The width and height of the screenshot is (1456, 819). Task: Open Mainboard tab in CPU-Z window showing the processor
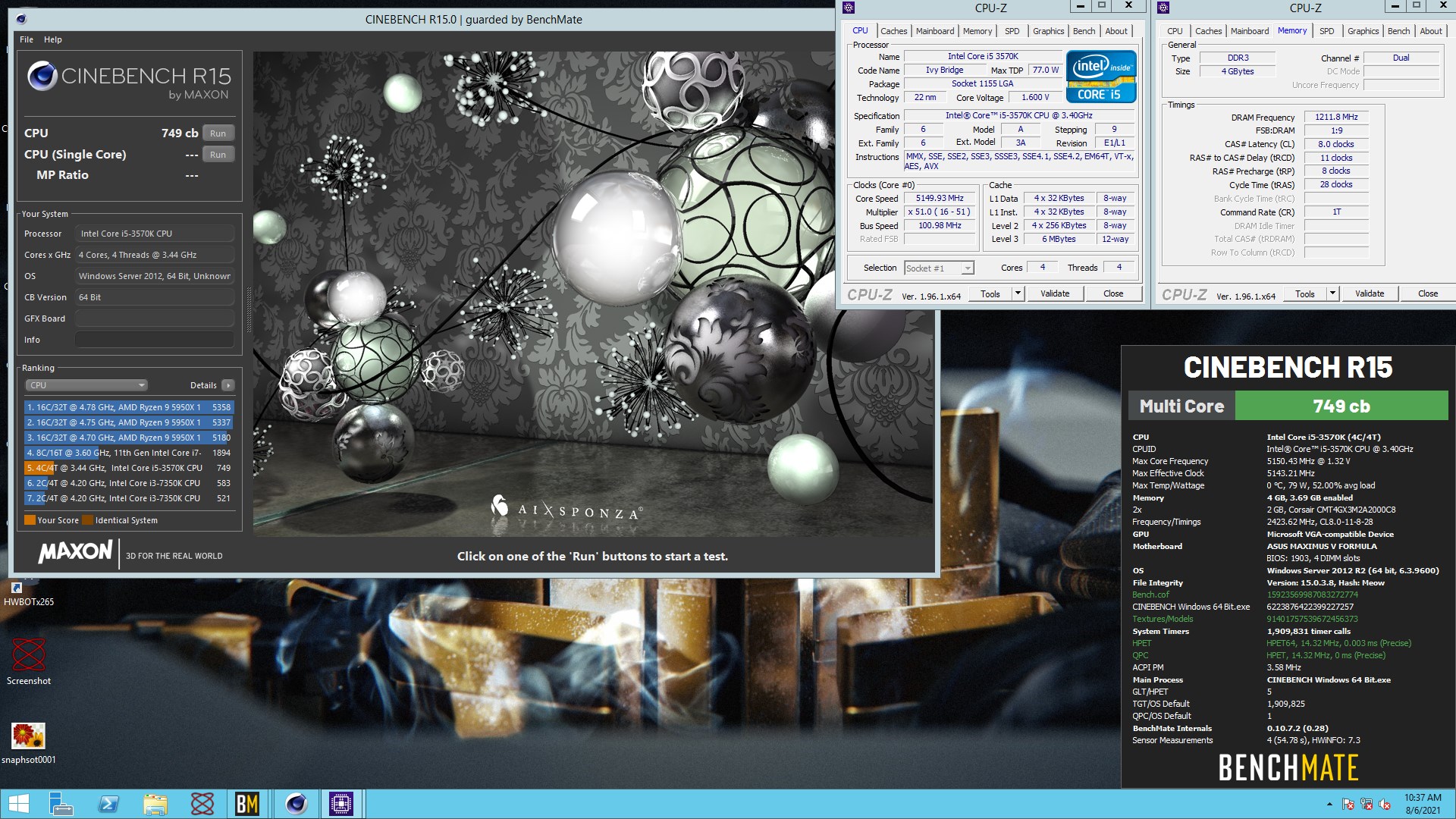click(x=934, y=31)
